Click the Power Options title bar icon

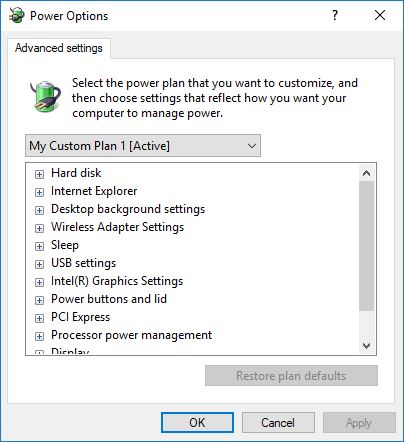17,15
